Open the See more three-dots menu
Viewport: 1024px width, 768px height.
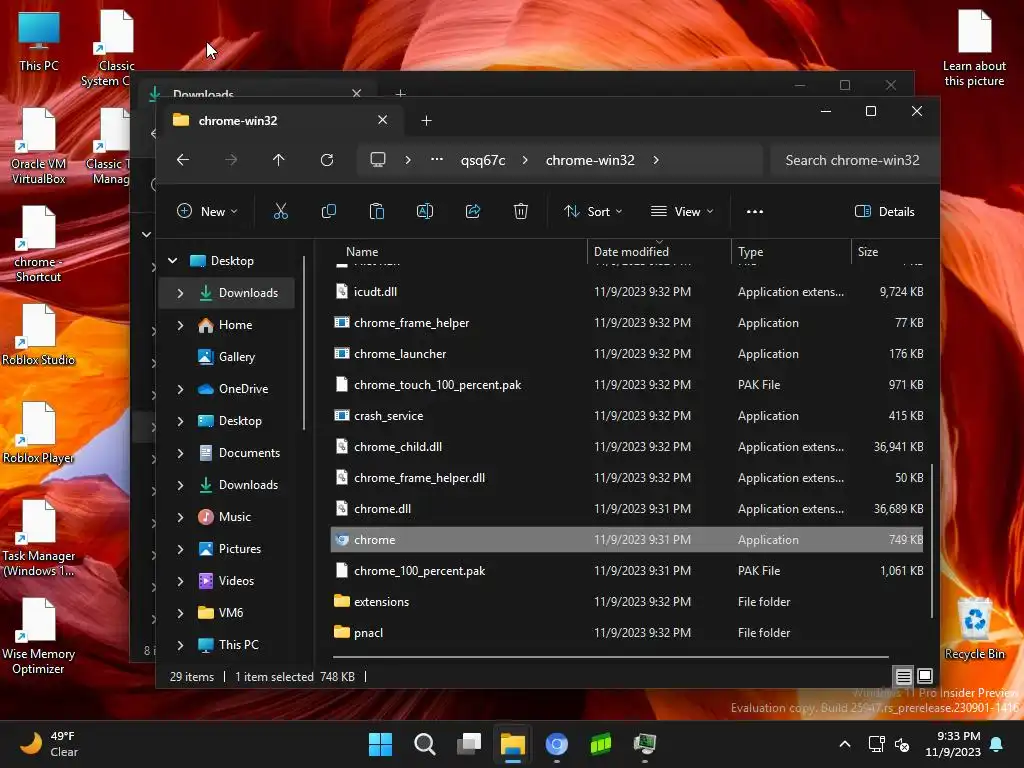click(754, 212)
